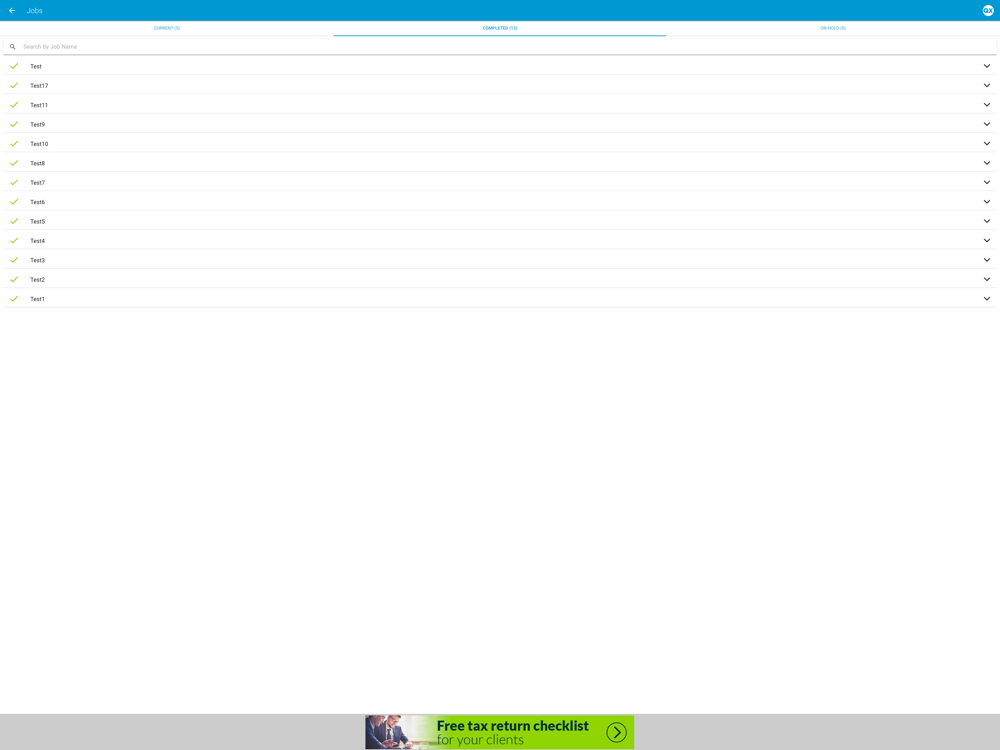Expand the Test10 job row
This screenshot has height=750, width=1000.
pyautogui.click(x=987, y=143)
